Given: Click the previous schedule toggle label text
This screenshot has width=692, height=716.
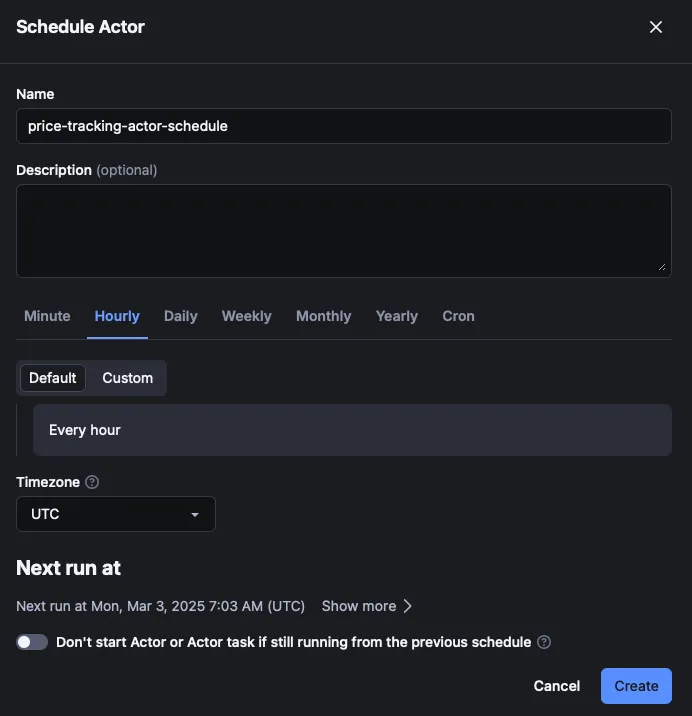Looking at the screenshot, I should [x=294, y=642].
